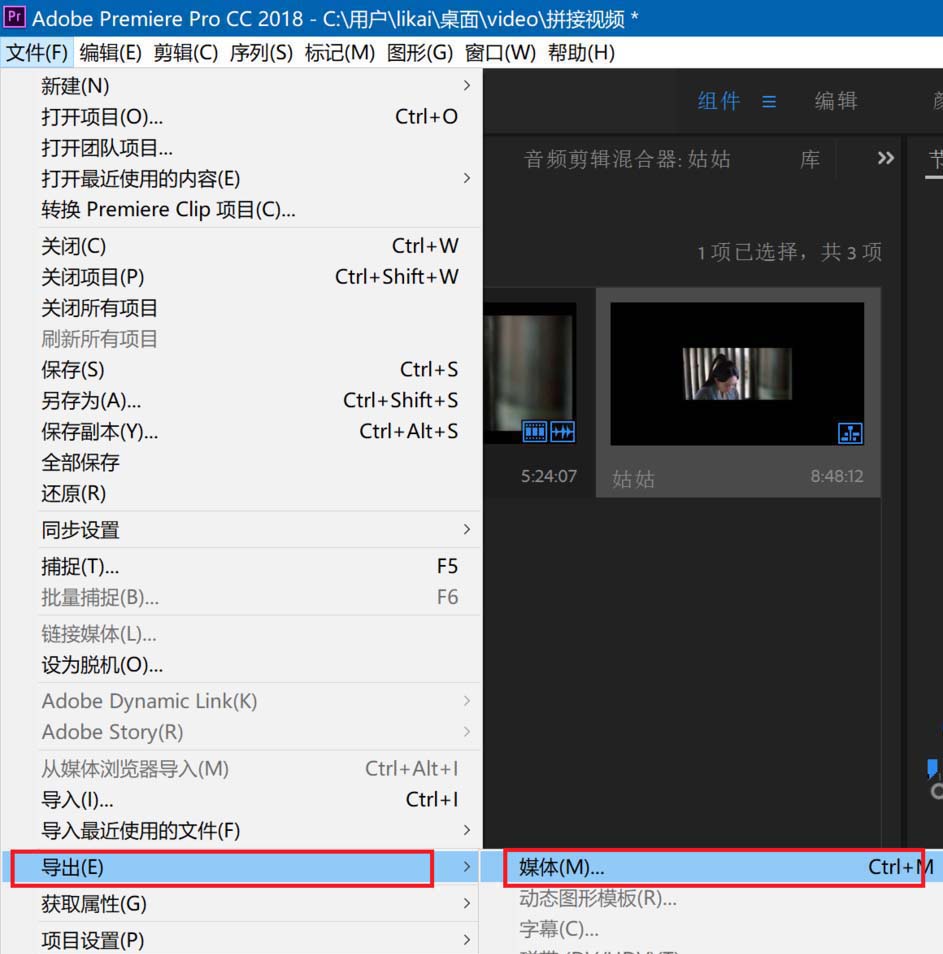
Task: Click the sequence badge icon on 姑姑 thumbnail
Action: tap(850, 433)
